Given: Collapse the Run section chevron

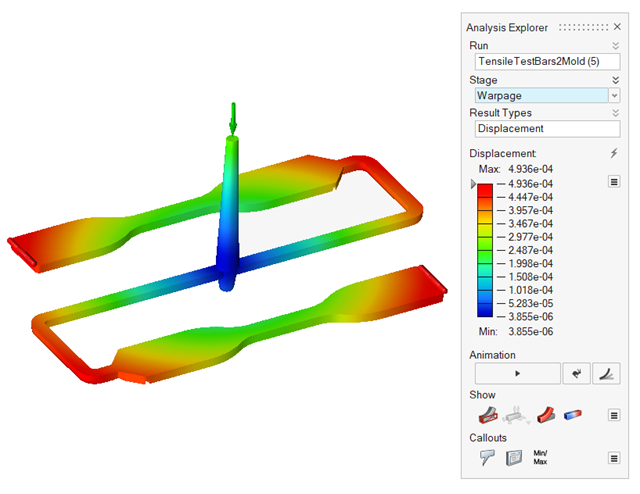Looking at the screenshot, I should pos(615,46).
